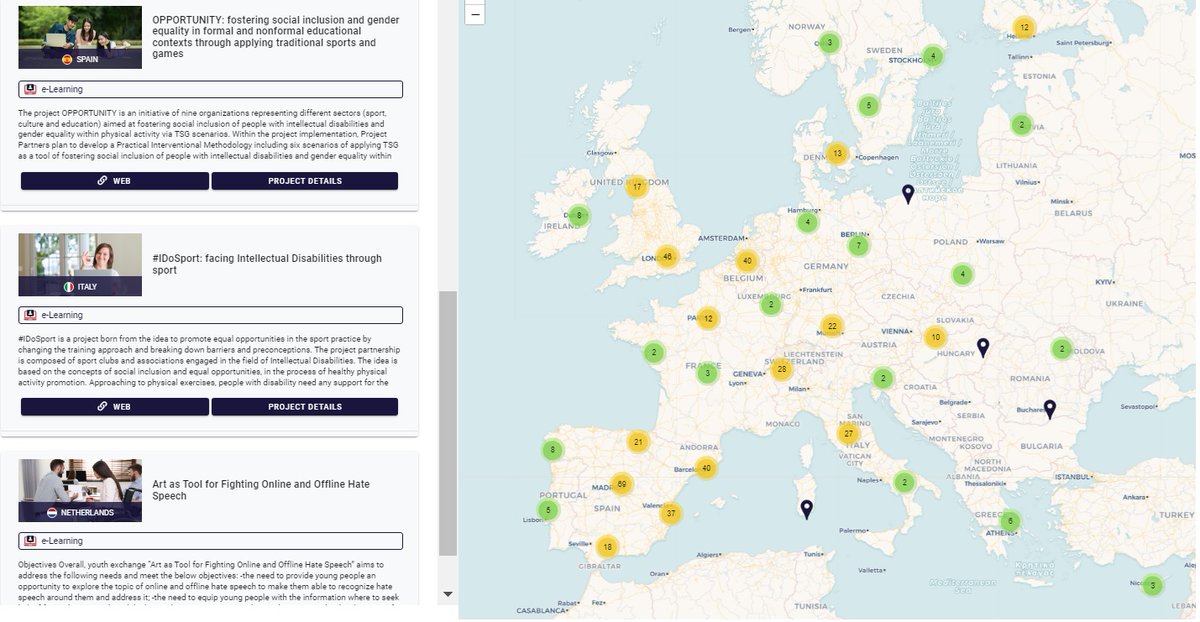Image resolution: width=1200 pixels, height=622 pixels.
Task: Click the project list scrollbar thumb
Action: tap(447, 424)
